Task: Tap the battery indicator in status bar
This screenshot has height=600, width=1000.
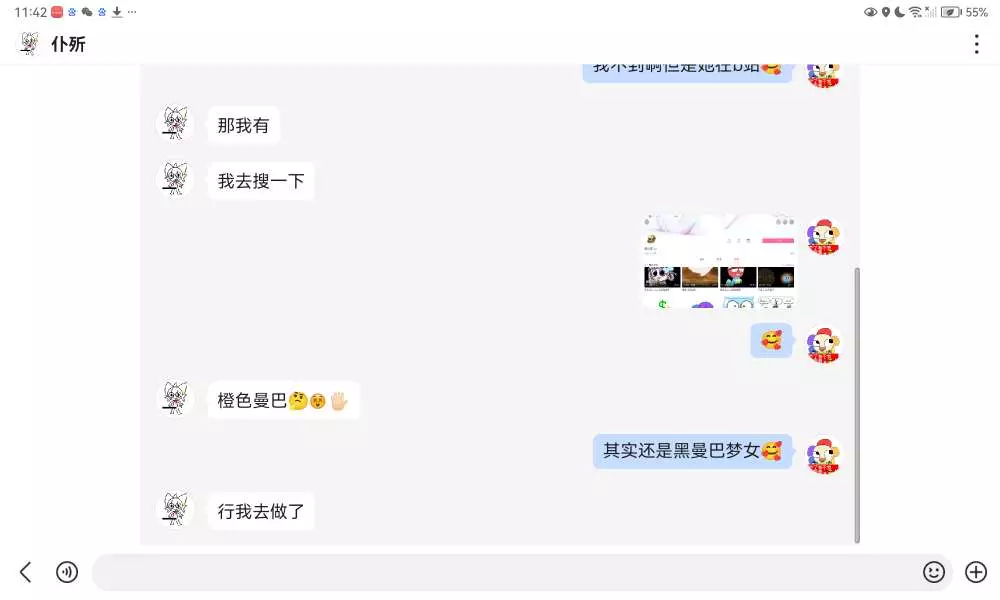Action: [950, 12]
